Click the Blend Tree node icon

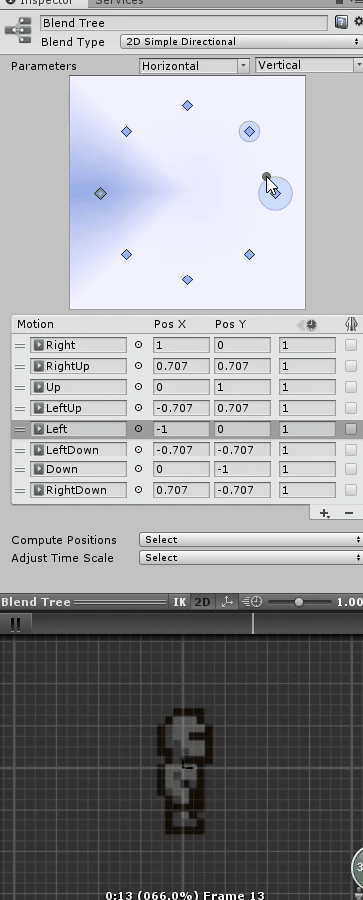tap(18, 30)
